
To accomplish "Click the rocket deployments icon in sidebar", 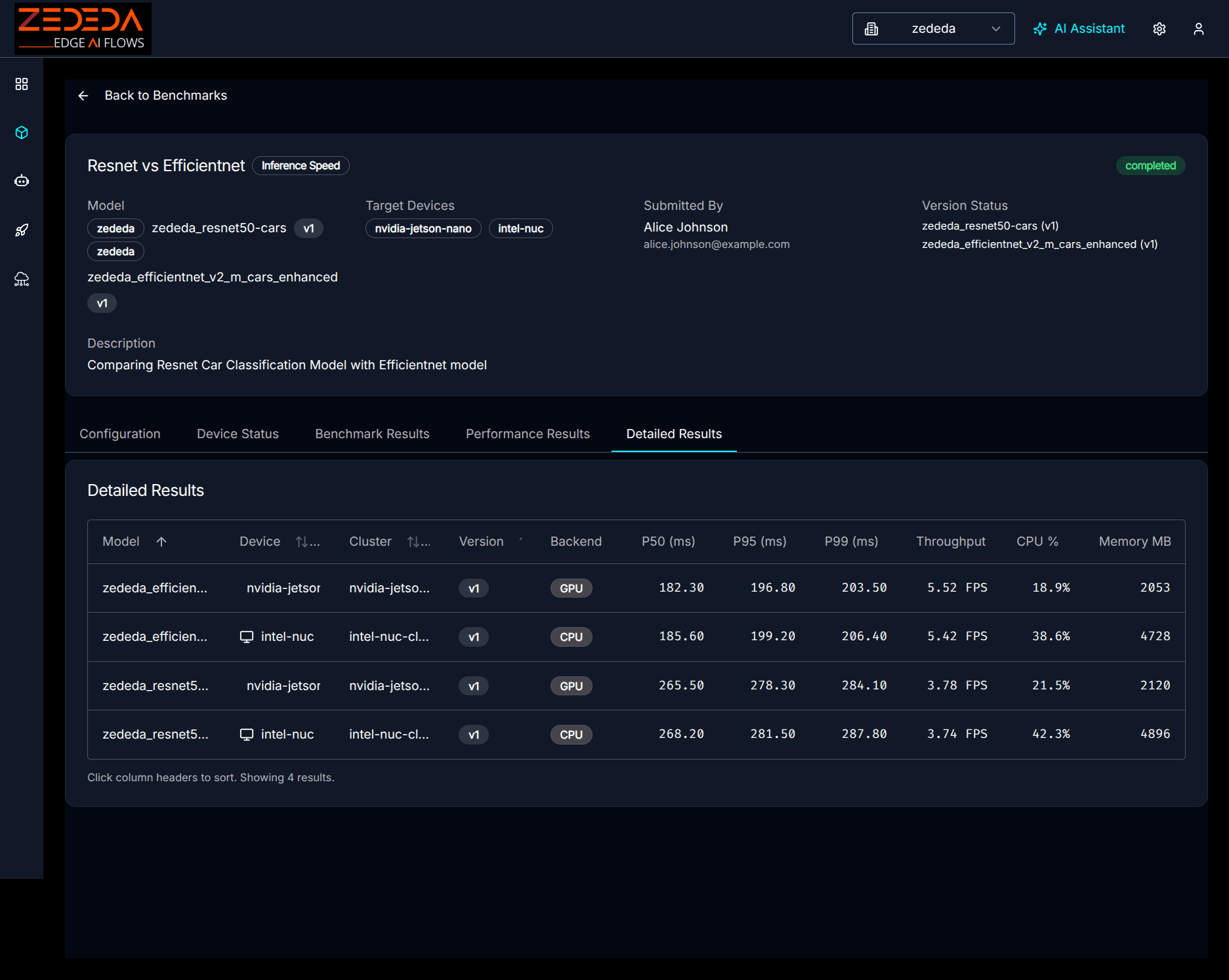I will pos(22,230).
